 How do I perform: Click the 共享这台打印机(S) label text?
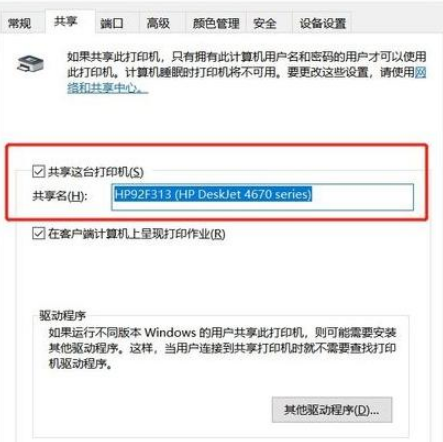(96, 172)
